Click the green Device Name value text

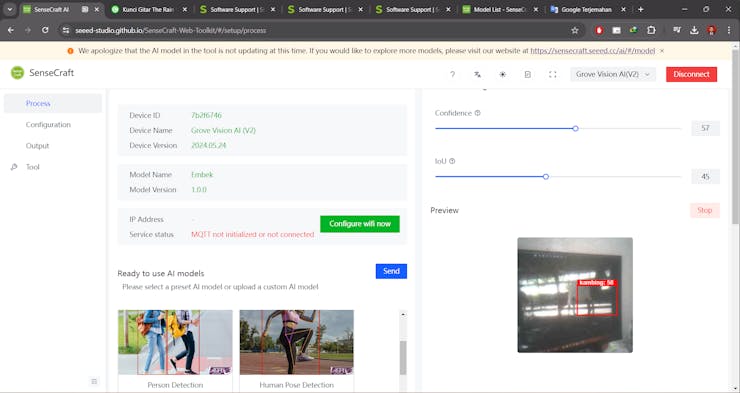(223, 130)
